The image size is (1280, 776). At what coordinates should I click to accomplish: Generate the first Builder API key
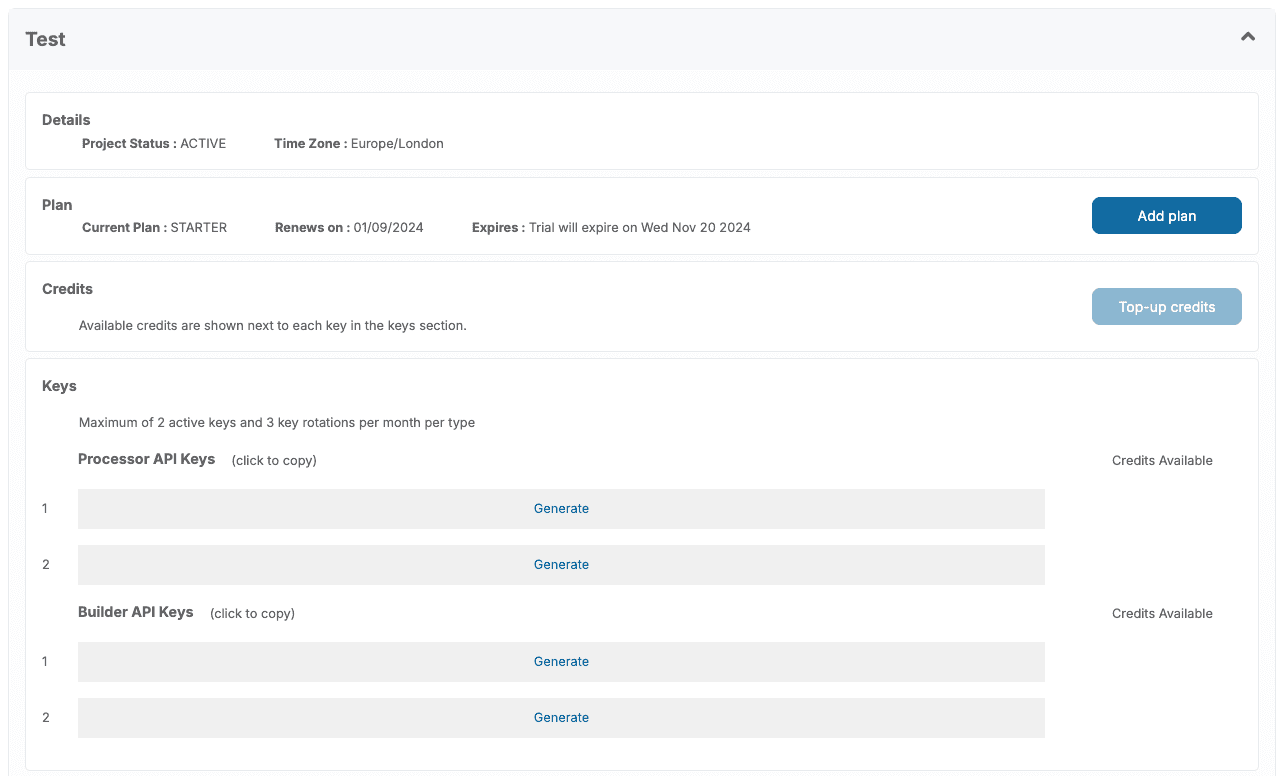pyautogui.click(x=561, y=662)
